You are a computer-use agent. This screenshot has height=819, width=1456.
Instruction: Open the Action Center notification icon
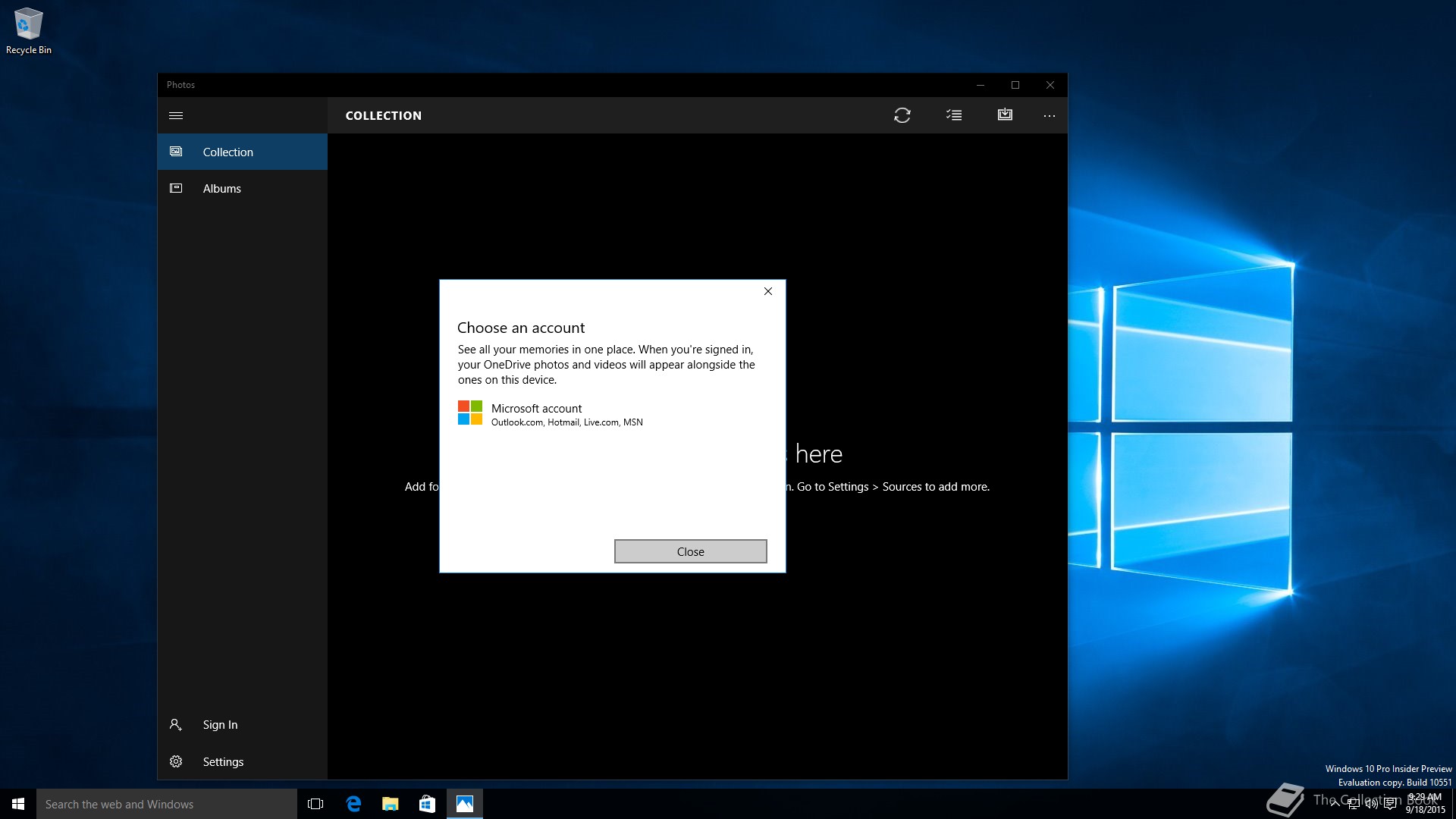click(1390, 804)
